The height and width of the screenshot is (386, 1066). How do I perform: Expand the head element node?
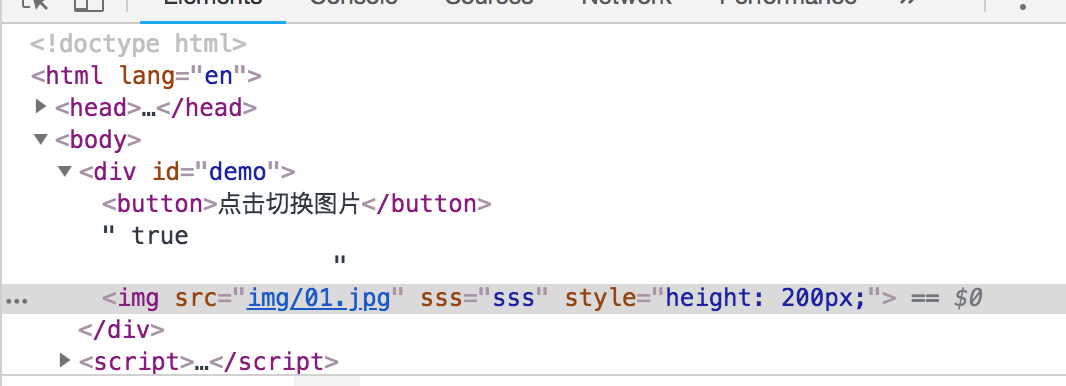pos(41,107)
